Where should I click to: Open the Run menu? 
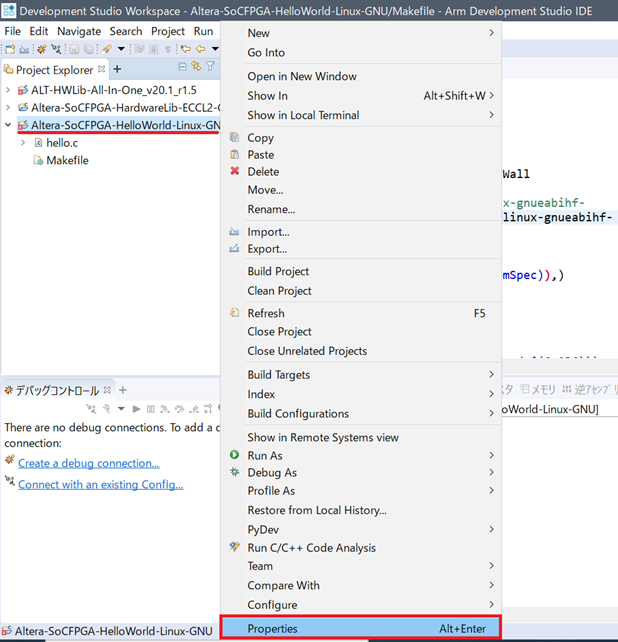pyautogui.click(x=203, y=31)
